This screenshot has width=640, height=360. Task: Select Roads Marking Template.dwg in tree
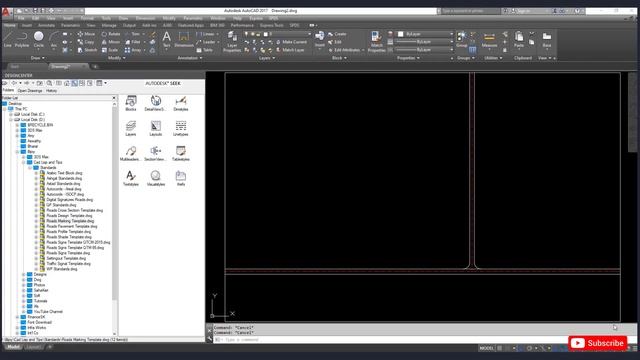click(x=70, y=221)
